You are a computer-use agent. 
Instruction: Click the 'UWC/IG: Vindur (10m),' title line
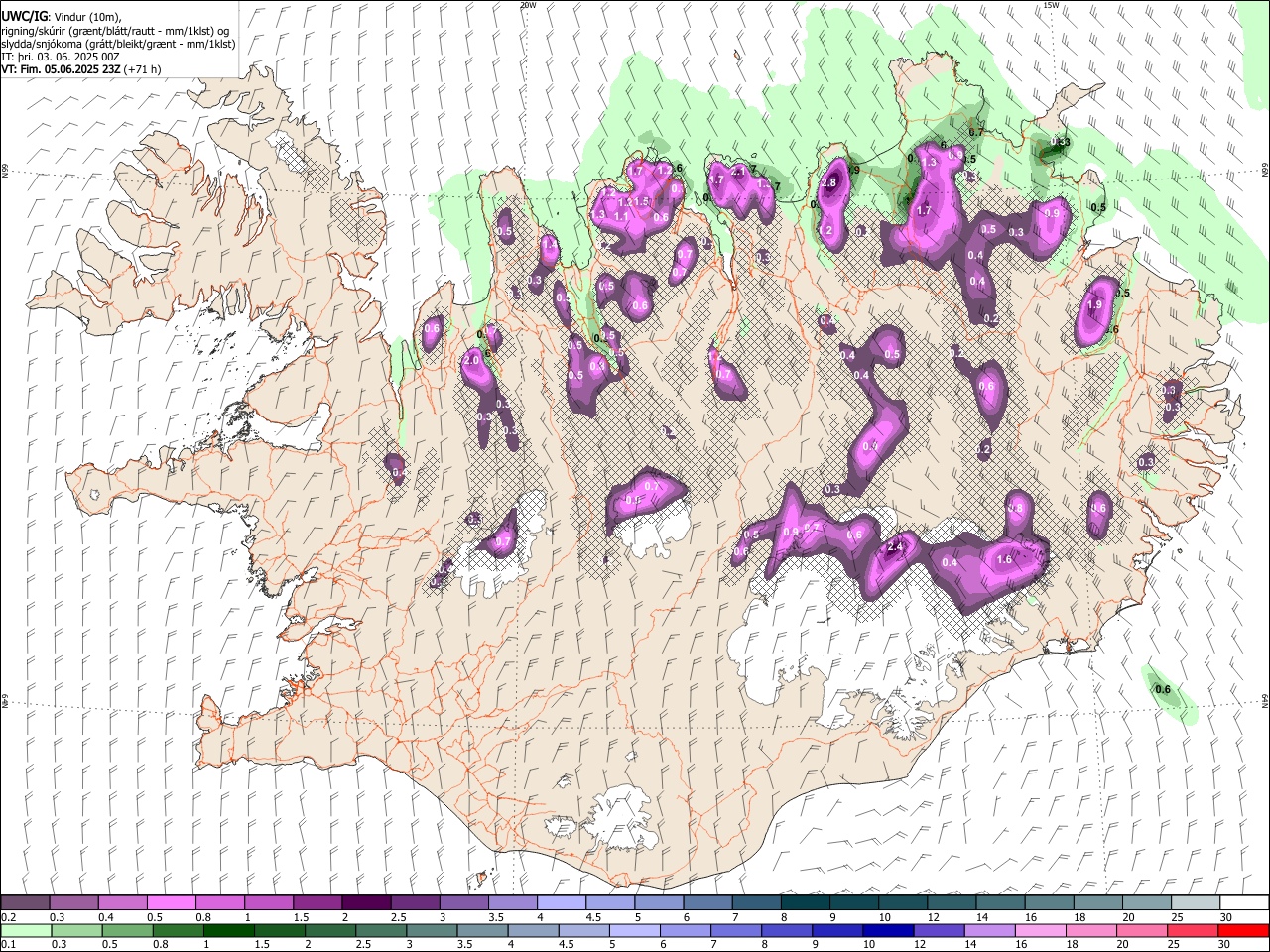62,17
